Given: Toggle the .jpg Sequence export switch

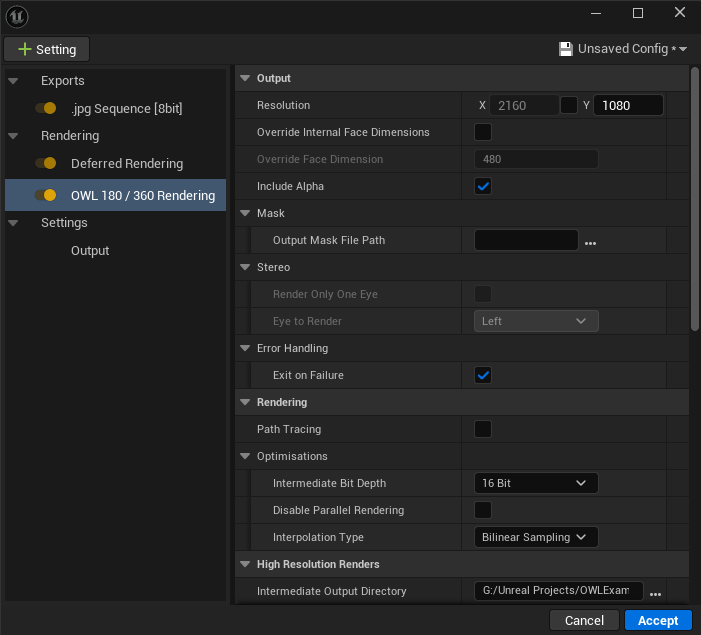Looking at the screenshot, I should pyautogui.click(x=45, y=108).
